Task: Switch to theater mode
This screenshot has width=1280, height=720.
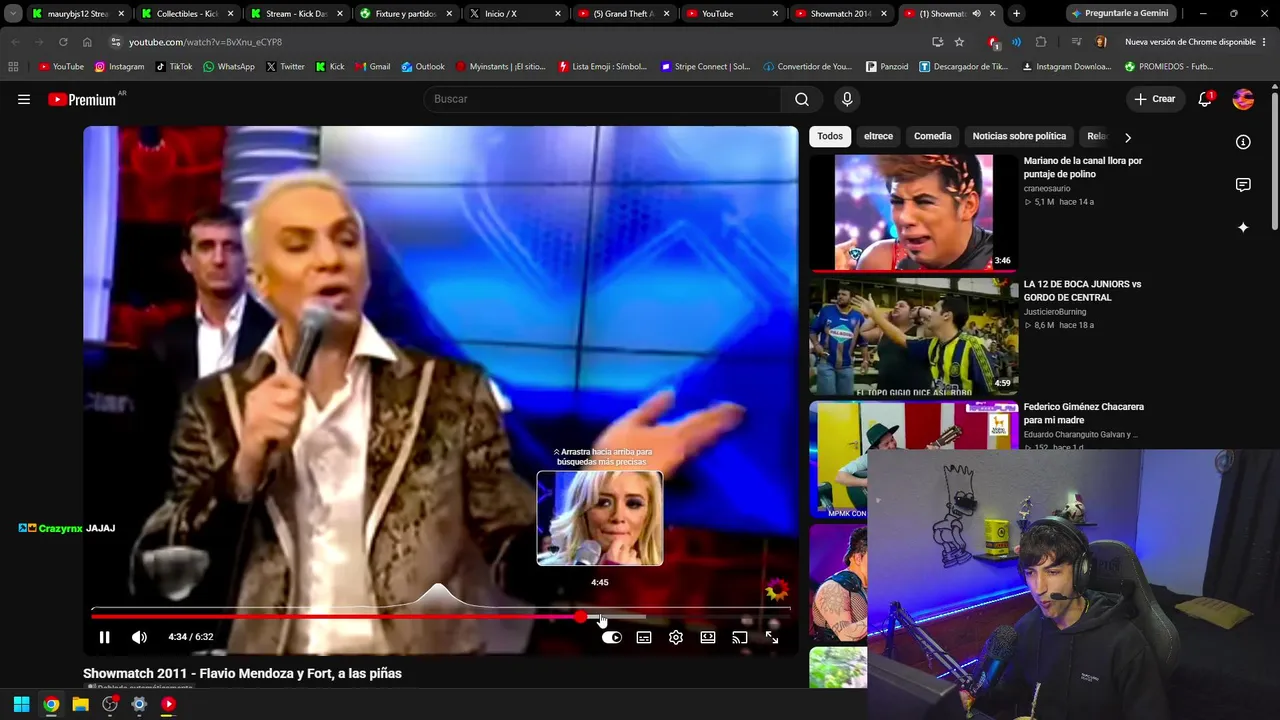Action: [x=708, y=637]
